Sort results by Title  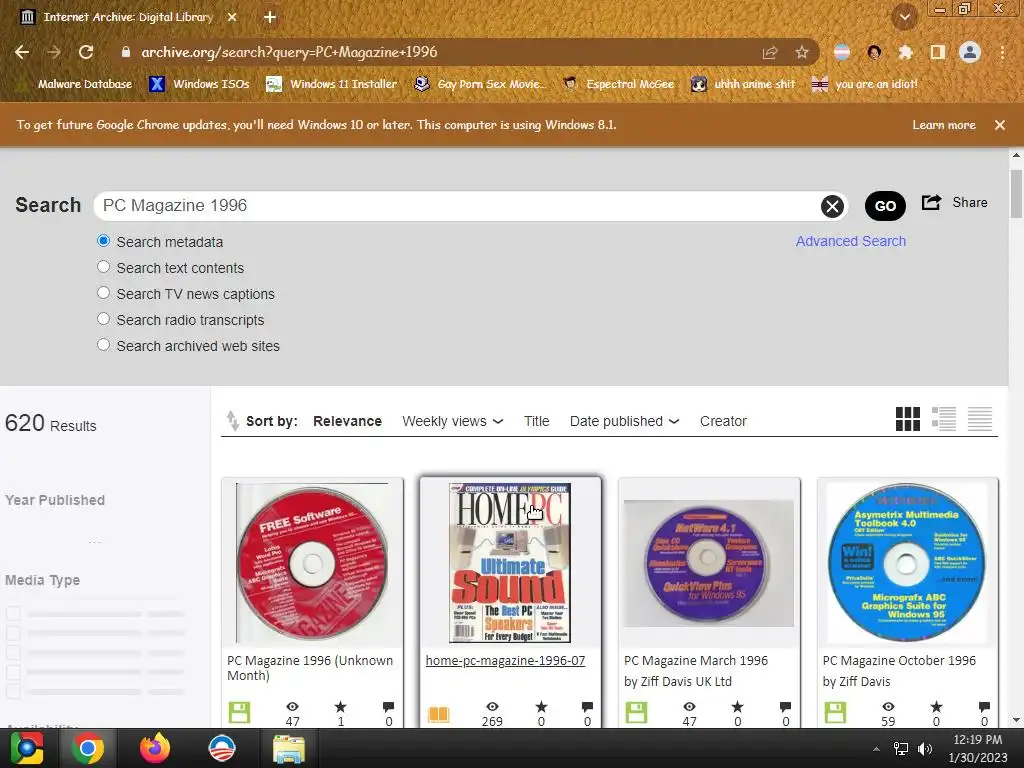(x=536, y=421)
